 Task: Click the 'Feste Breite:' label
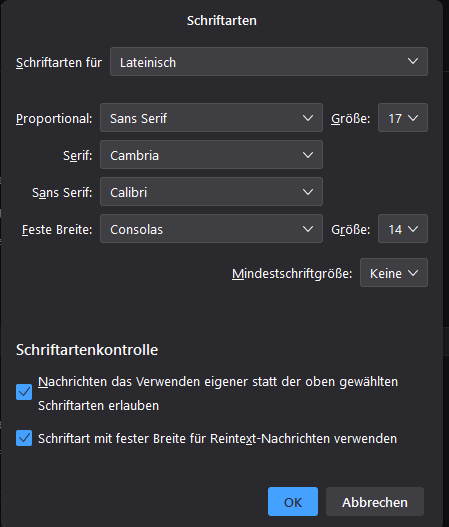point(57,230)
